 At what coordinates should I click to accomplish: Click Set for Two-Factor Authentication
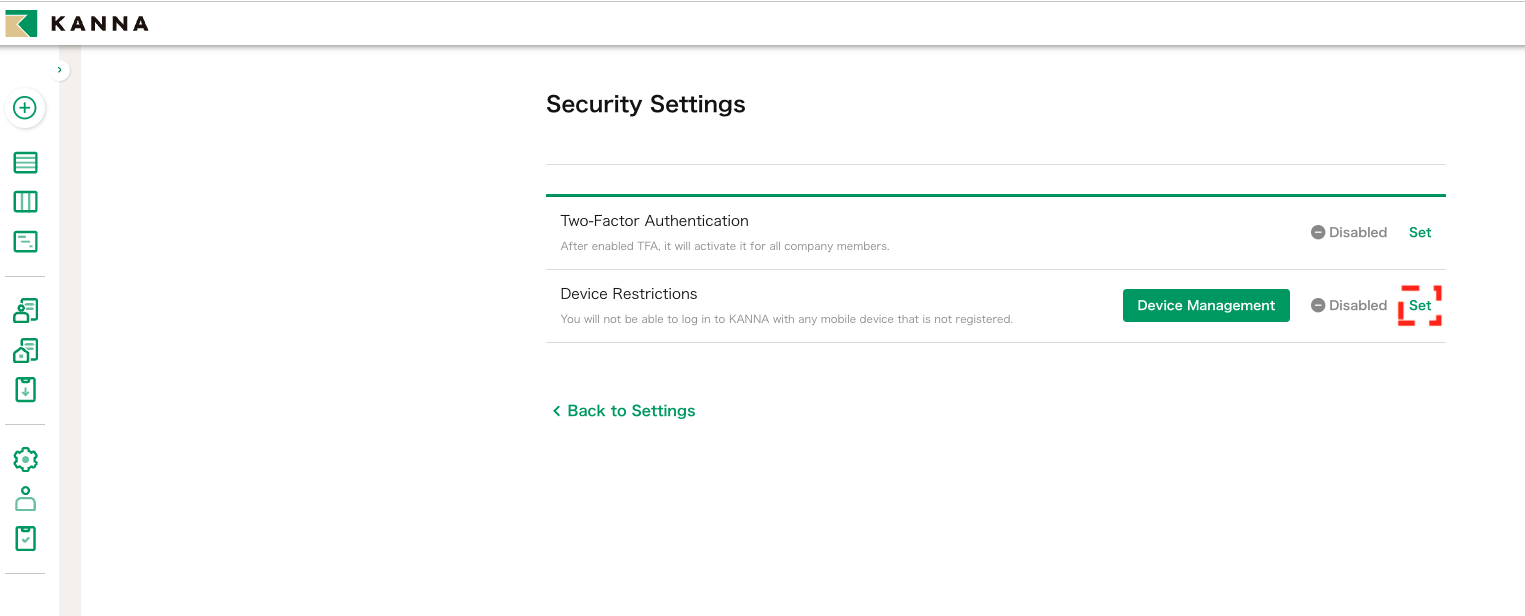coord(1419,232)
